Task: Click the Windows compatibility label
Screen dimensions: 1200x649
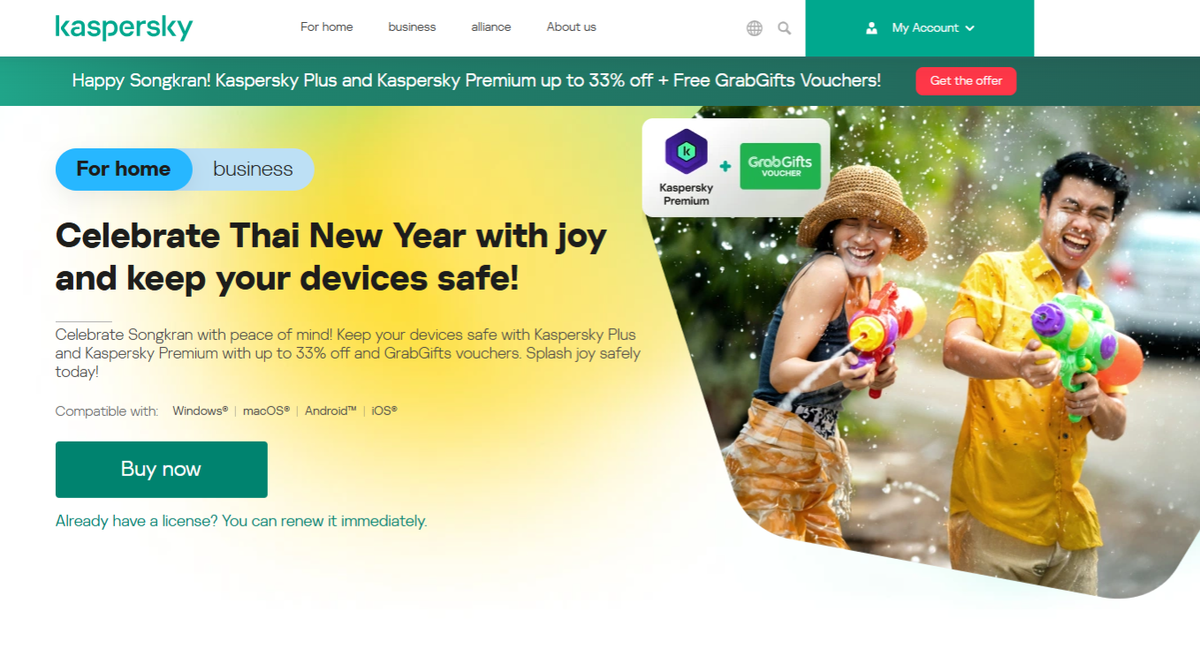Action: point(200,411)
